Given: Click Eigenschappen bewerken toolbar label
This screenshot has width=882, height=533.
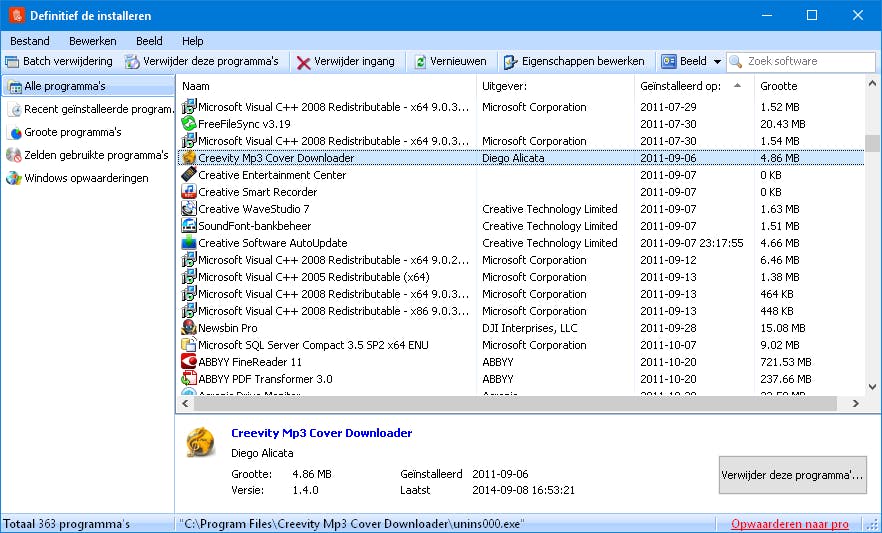Looking at the screenshot, I should 583,61.
